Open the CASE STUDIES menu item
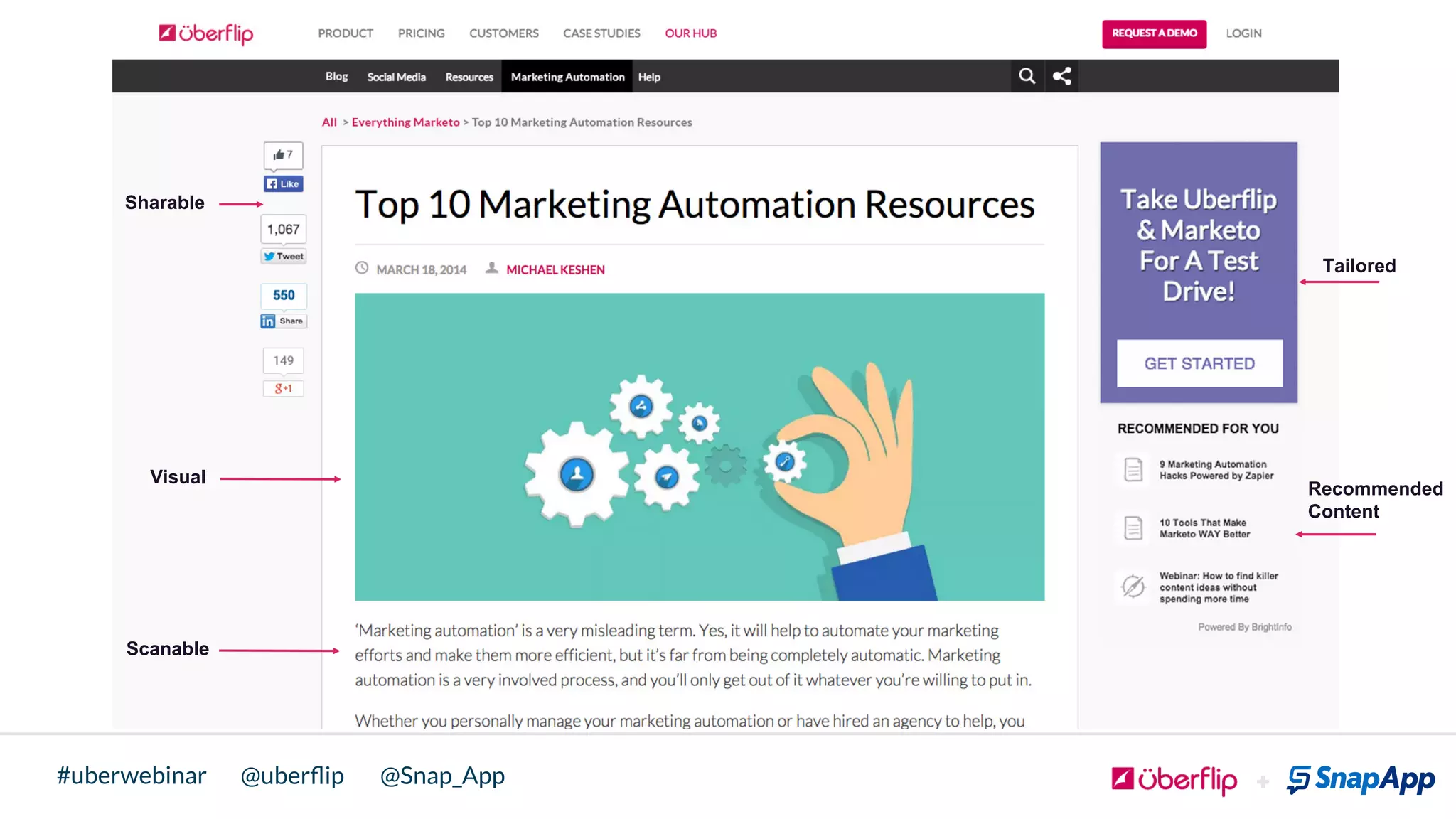This screenshot has height=819, width=1456. (601, 33)
